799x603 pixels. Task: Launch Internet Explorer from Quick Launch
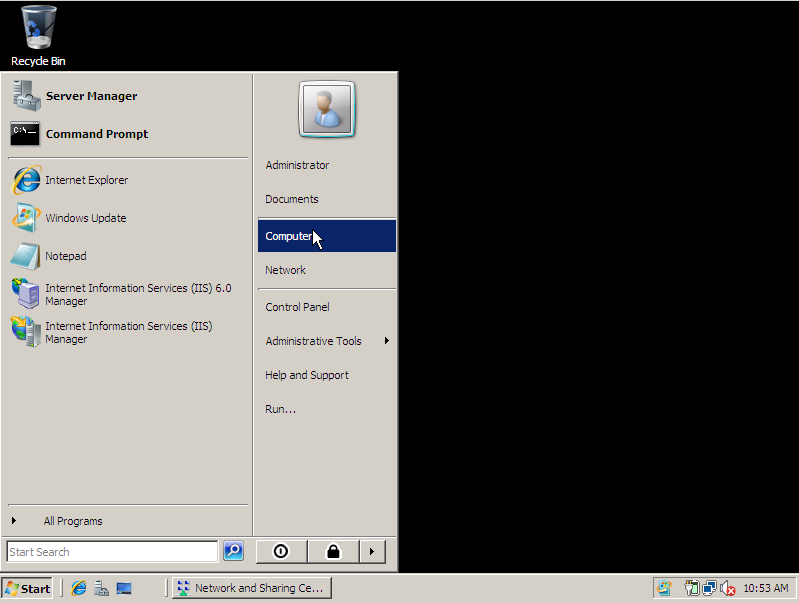79,588
